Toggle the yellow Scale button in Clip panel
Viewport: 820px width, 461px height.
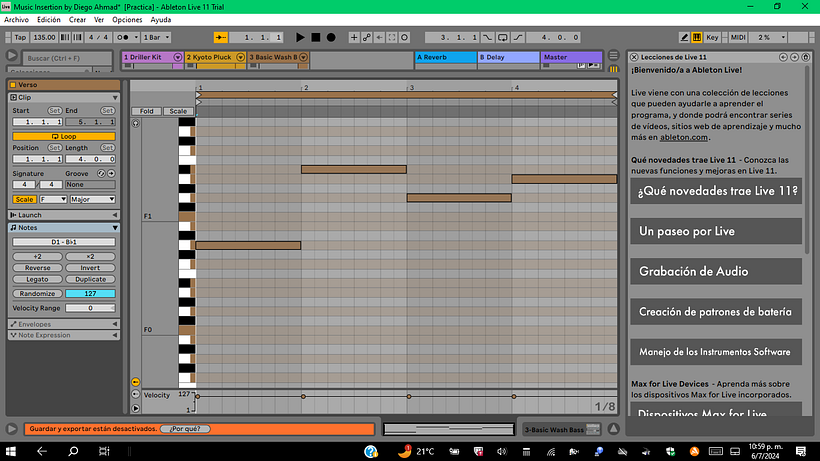point(24,199)
